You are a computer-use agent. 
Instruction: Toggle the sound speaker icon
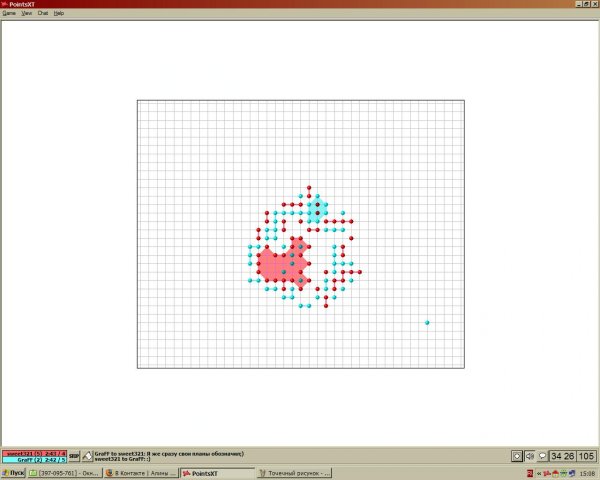tap(529, 456)
